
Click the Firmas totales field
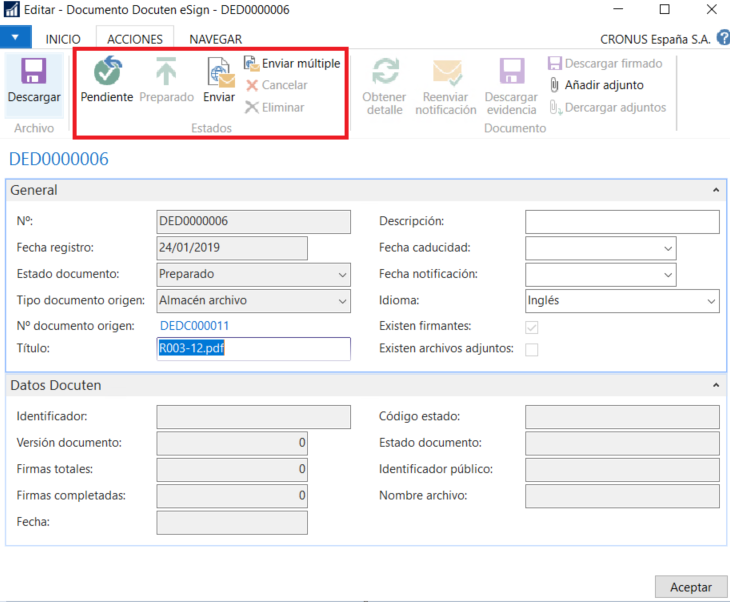(232, 470)
